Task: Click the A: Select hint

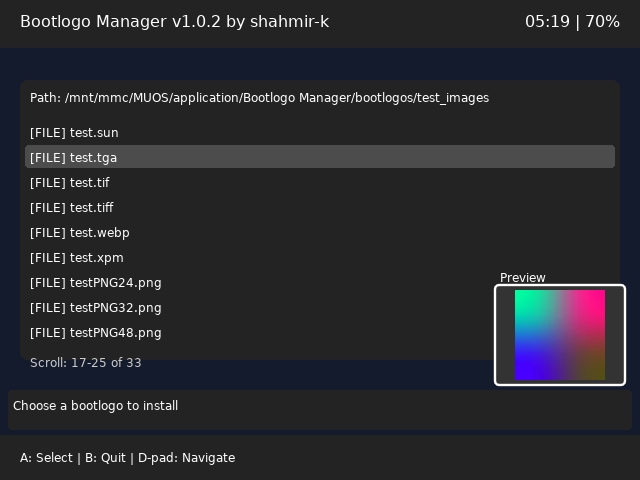Action: coord(46,458)
